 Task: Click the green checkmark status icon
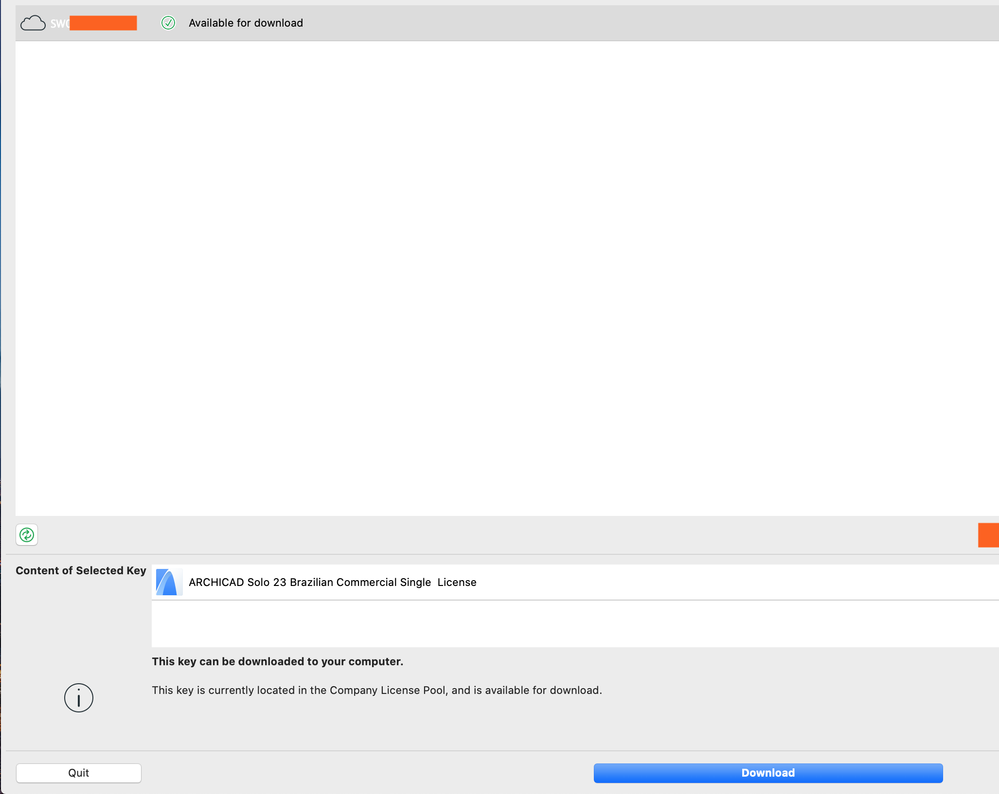(x=168, y=23)
